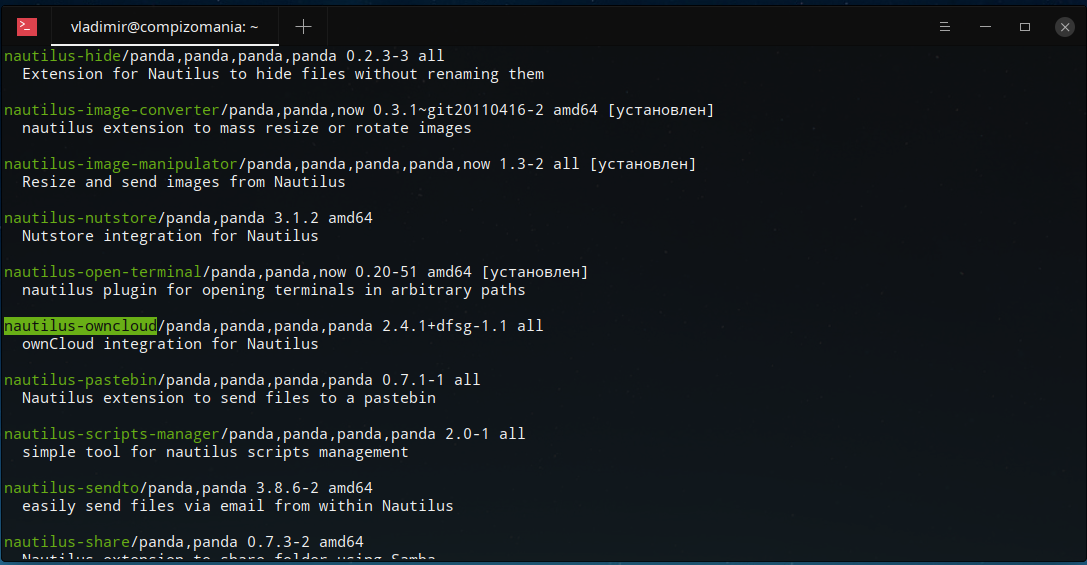Screen dimensions: 1087x565
Task: Click version 1.3-2 on nautilus-image-manipulator line
Action: click(521, 164)
